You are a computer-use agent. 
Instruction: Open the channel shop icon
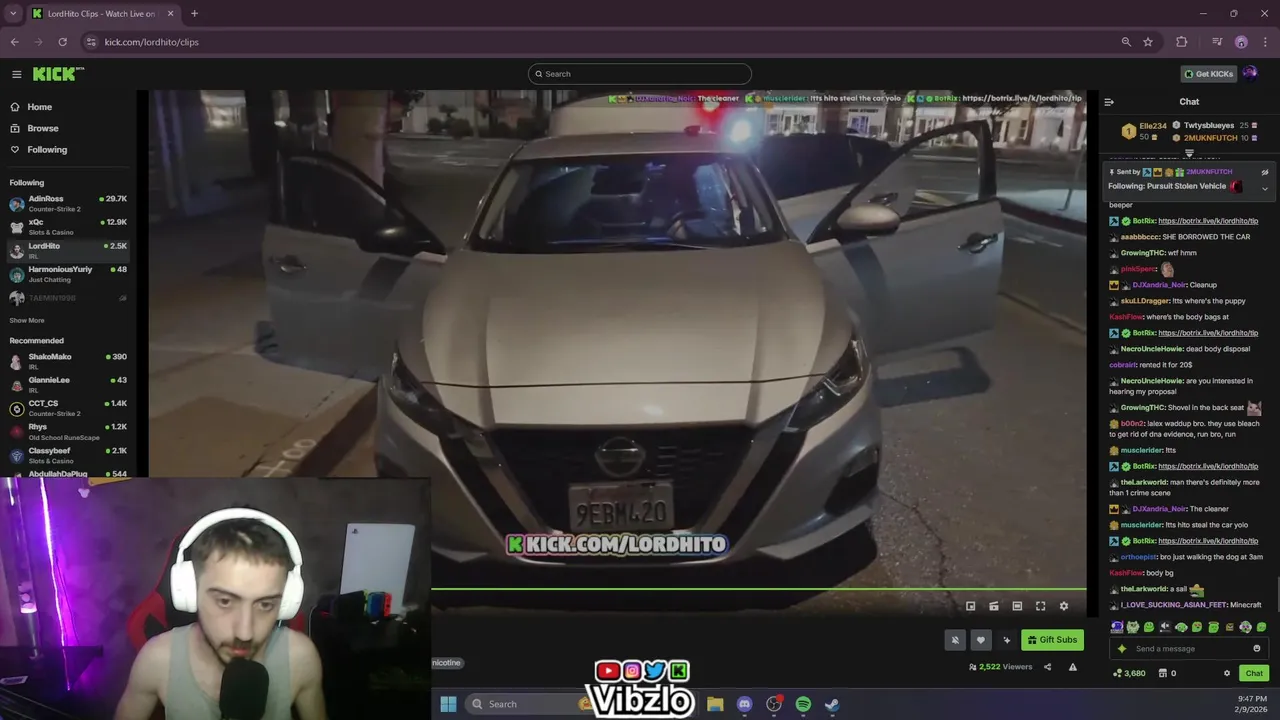pyautogui.click(x=1162, y=673)
